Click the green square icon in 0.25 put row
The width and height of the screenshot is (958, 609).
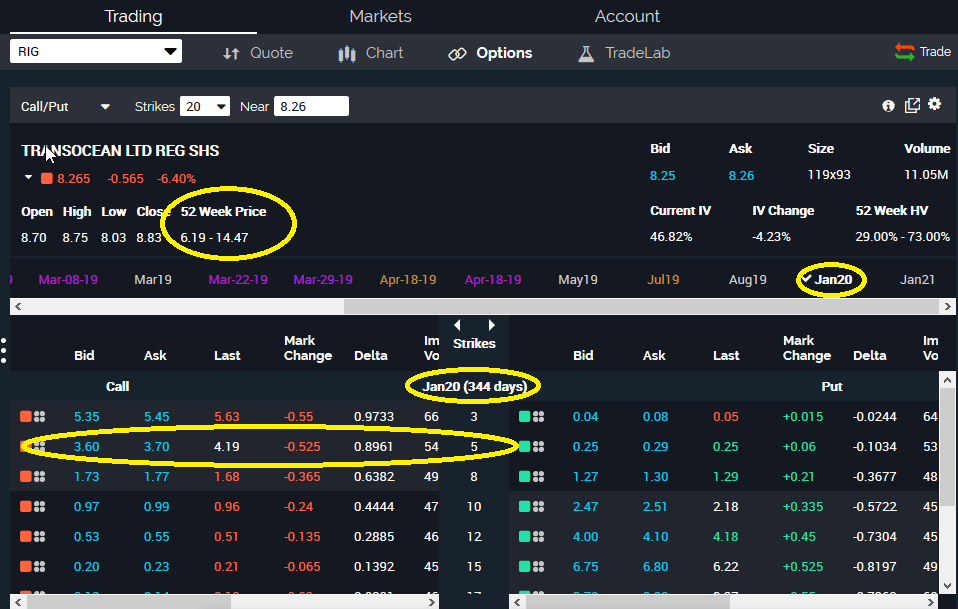pos(524,447)
